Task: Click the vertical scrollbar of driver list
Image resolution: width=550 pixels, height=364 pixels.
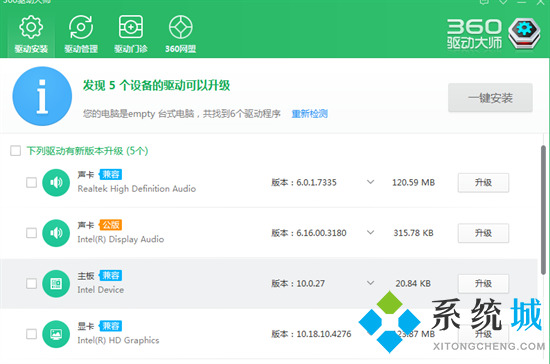Action: coord(543,210)
